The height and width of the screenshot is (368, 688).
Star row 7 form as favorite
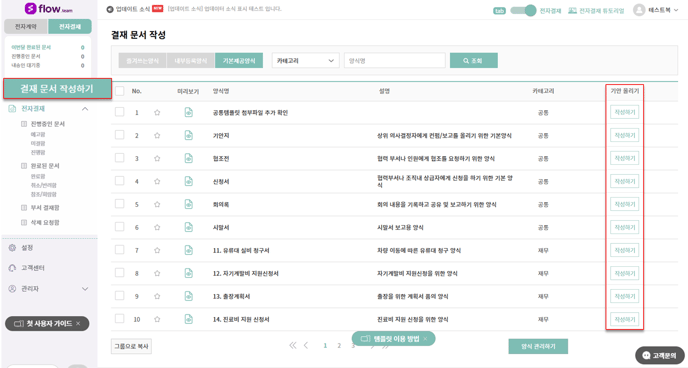click(x=157, y=250)
